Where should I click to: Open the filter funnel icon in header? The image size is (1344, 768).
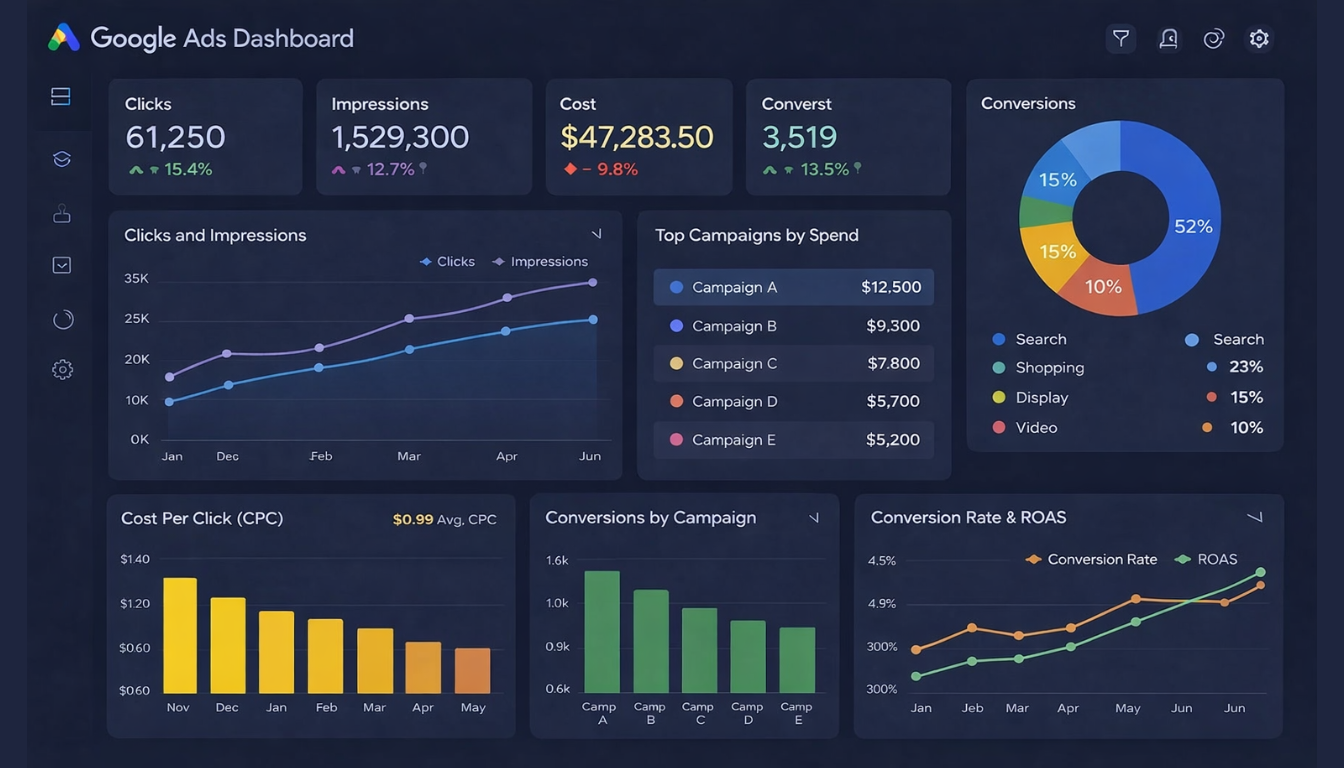coord(1121,39)
